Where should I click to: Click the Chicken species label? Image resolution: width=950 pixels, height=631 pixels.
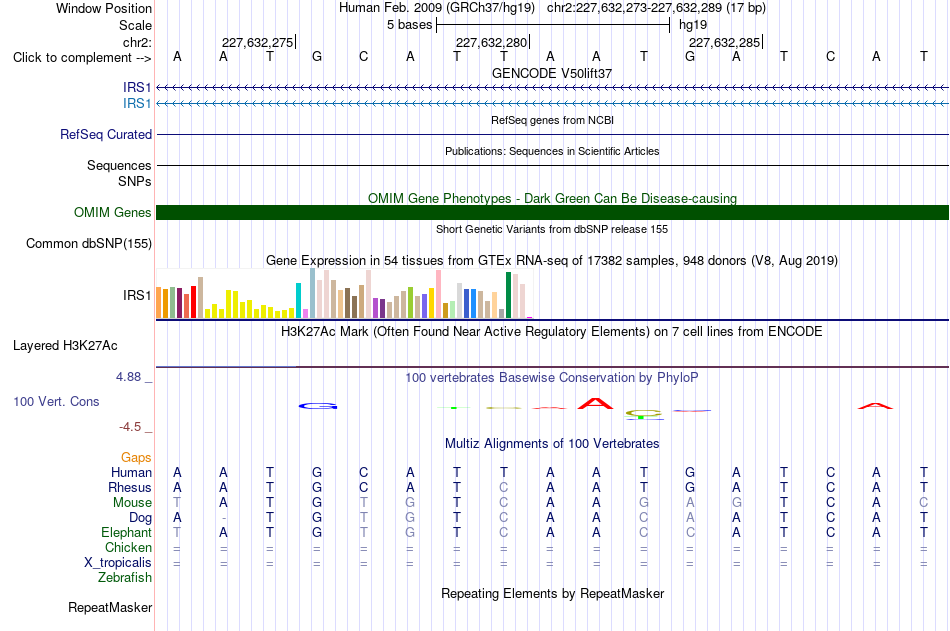(128, 547)
